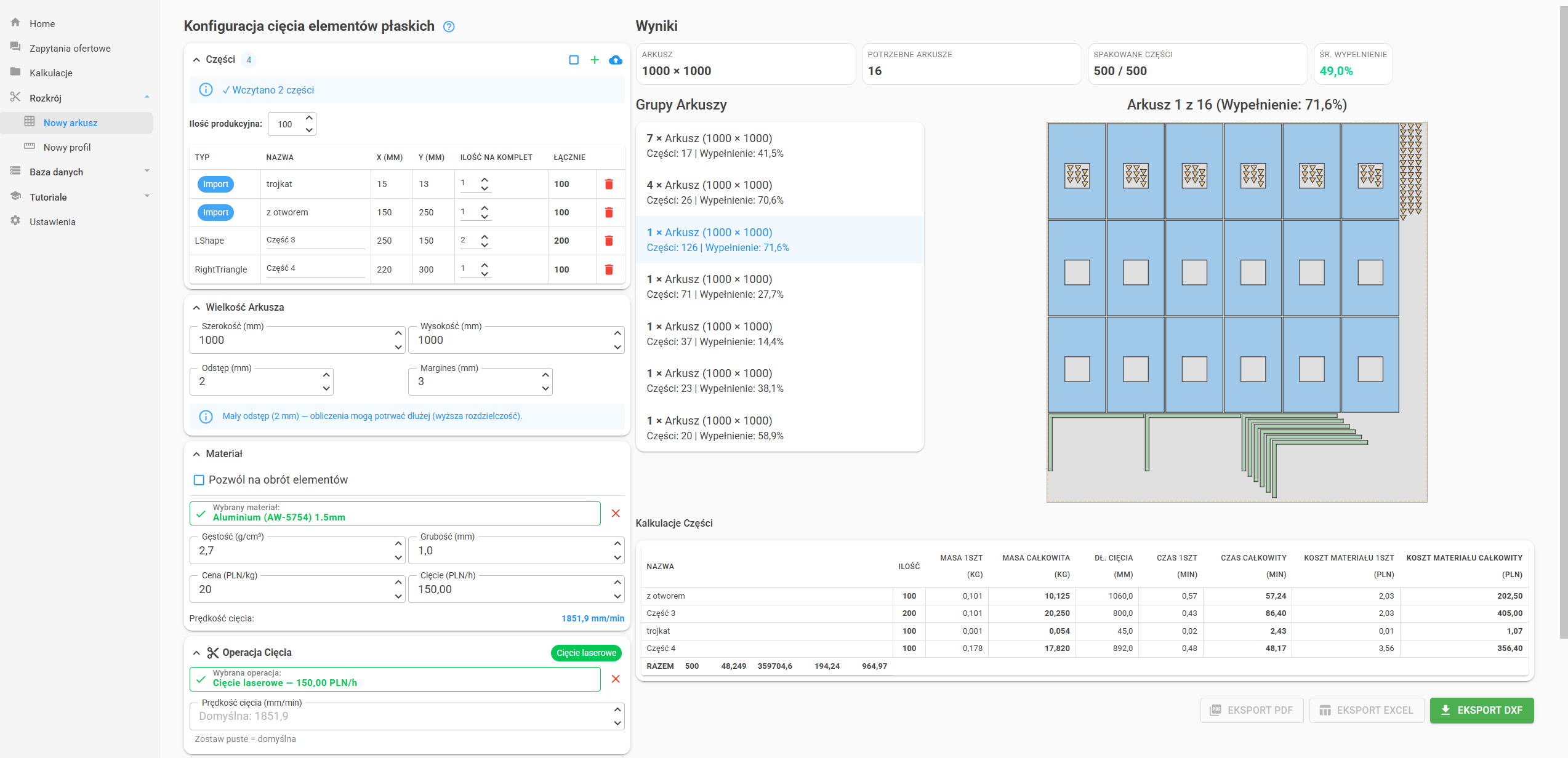Click Import button for z otworem
1568x758 pixels.
point(215,212)
